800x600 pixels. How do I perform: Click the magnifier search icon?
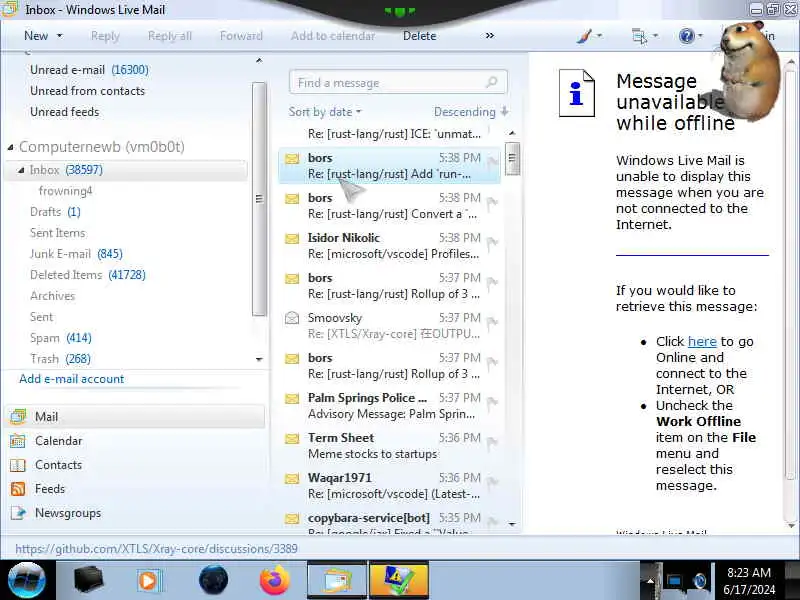[x=492, y=82]
